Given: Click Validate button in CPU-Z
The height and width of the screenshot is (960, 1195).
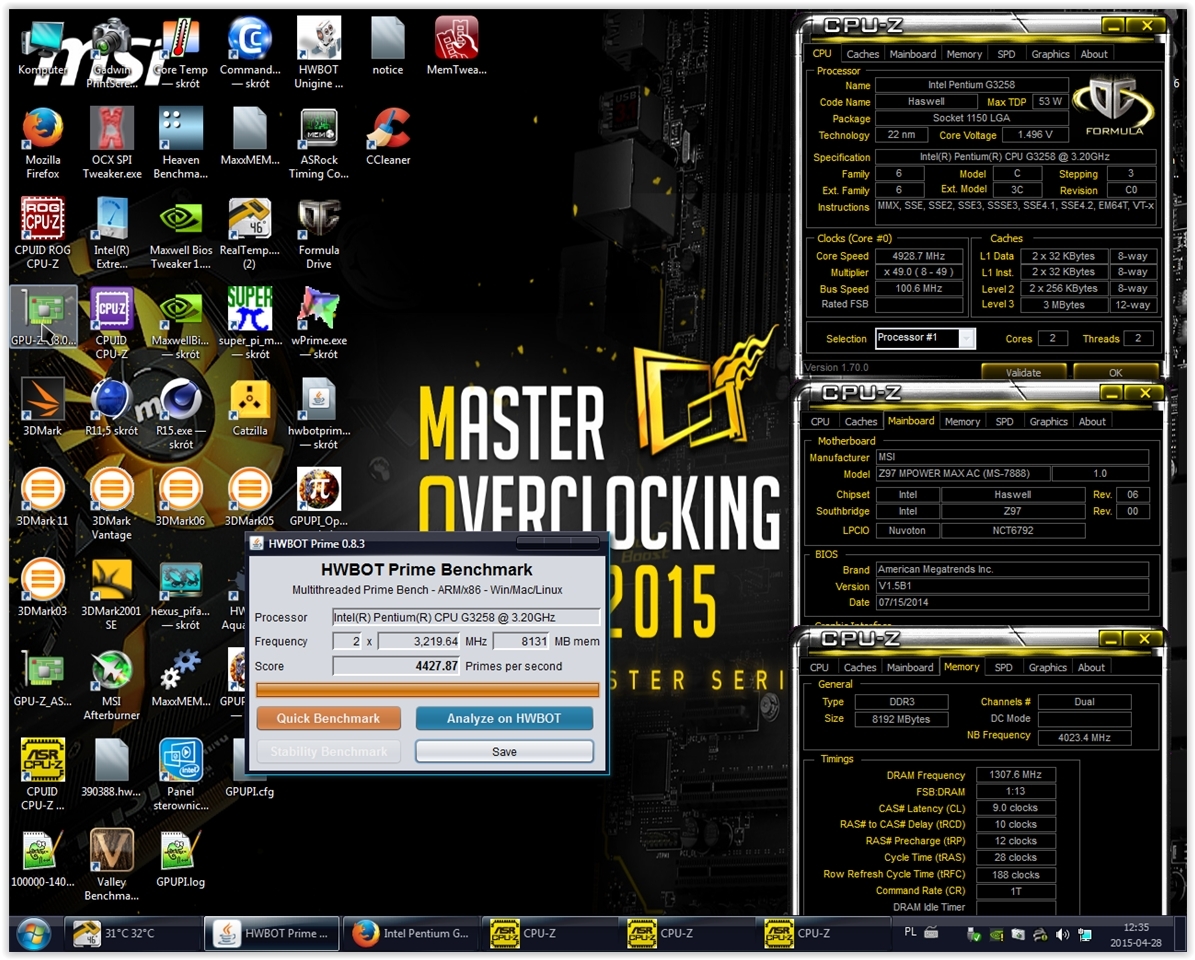Looking at the screenshot, I should pyautogui.click(x=1023, y=373).
